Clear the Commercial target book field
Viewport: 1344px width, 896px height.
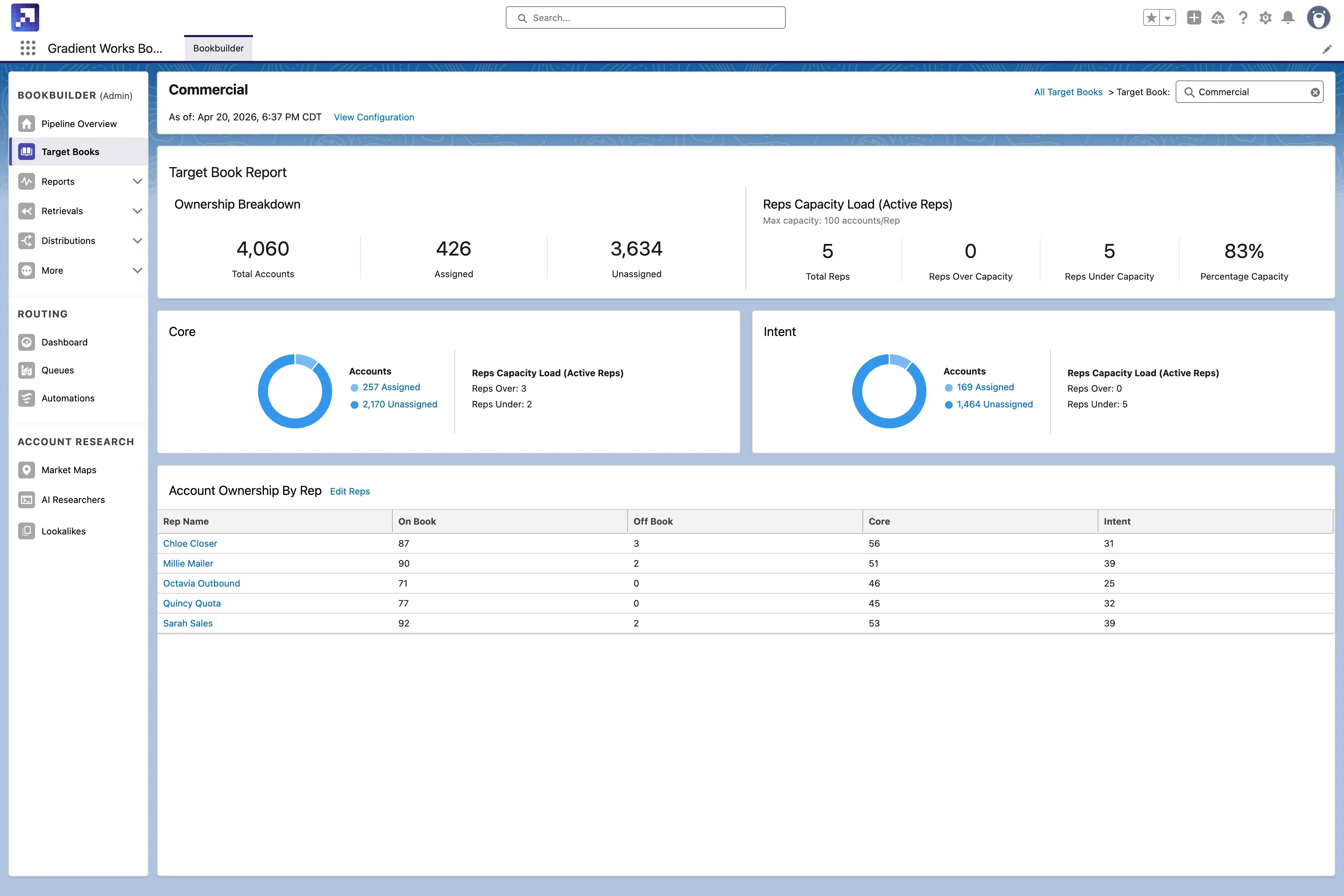point(1314,92)
